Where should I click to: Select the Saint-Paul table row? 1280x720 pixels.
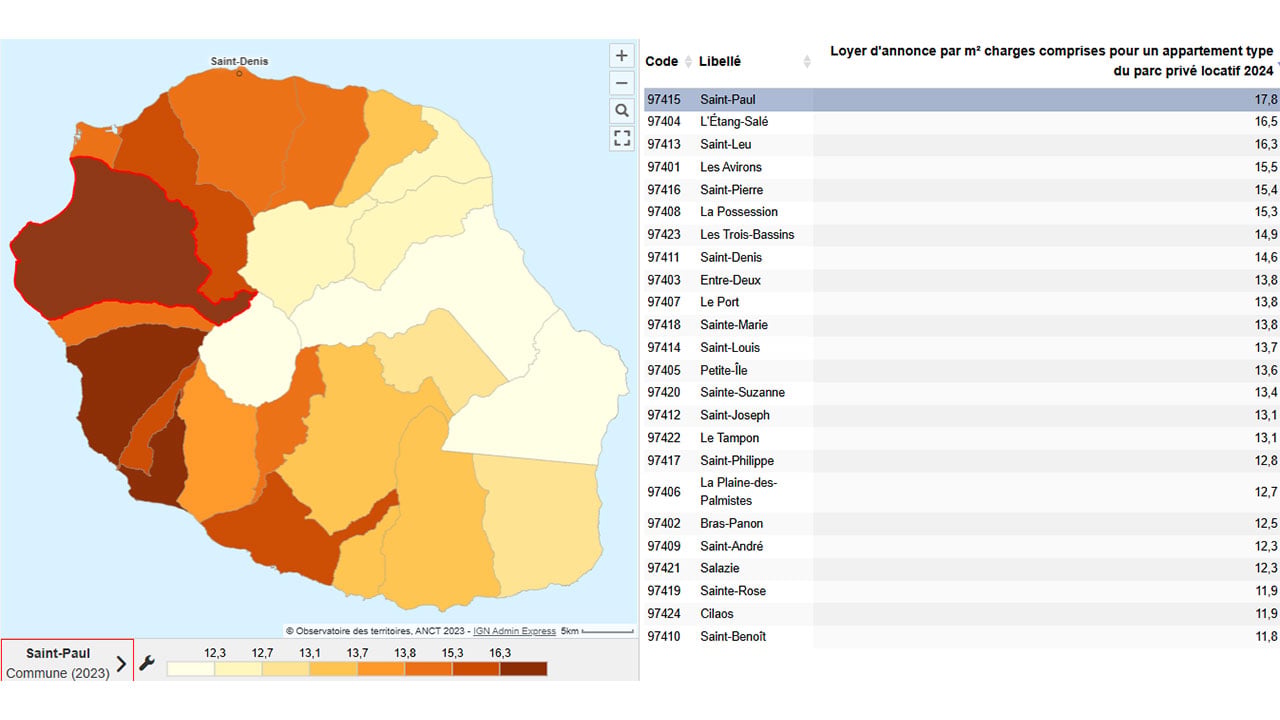coord(961,99)
